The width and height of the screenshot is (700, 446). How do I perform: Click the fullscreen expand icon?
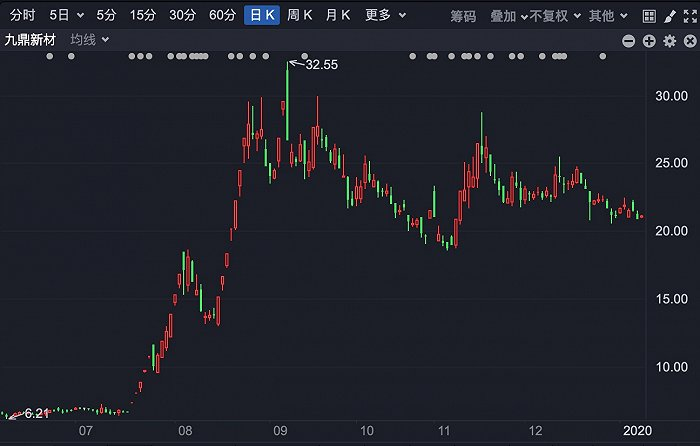click(690, 17)
